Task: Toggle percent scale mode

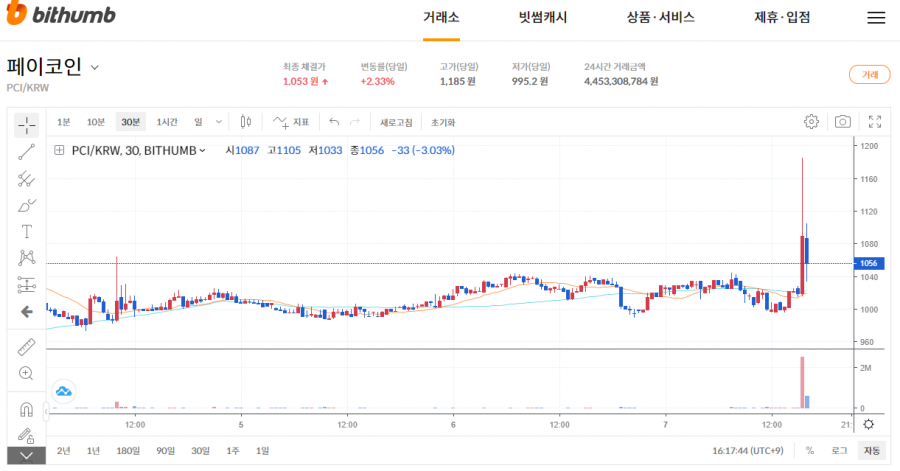Action: coord(810,451)
